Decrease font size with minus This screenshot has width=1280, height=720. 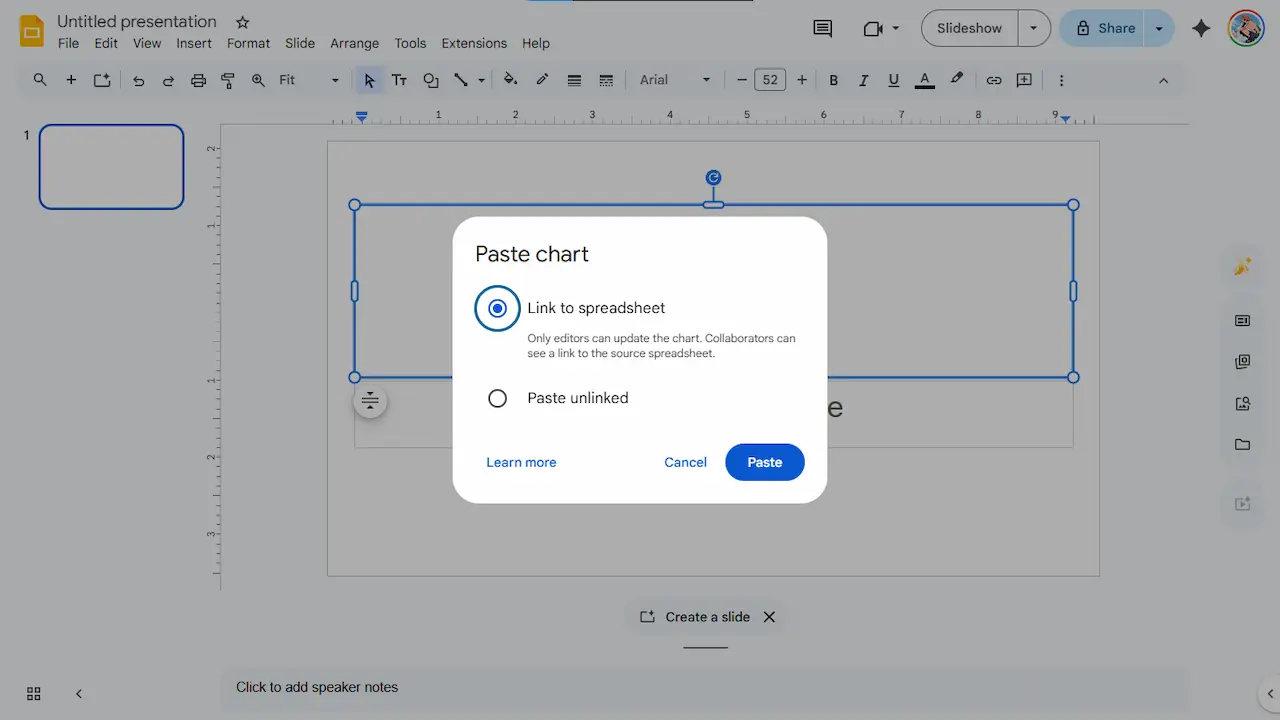(741, 80)
